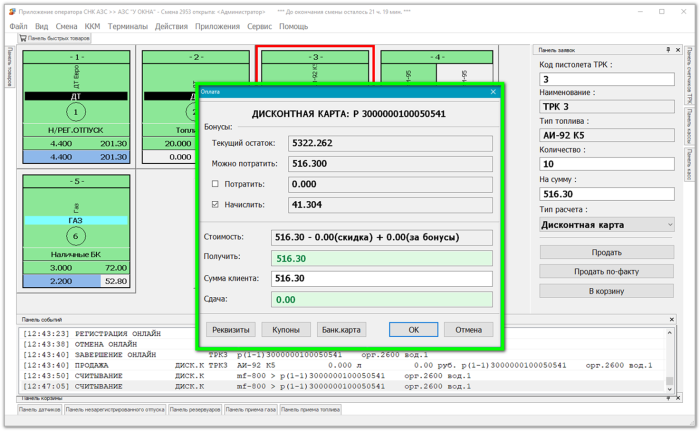Open the Панель товаров side tab
Viewport: 700px width, 431px height.
coord(10,67)
